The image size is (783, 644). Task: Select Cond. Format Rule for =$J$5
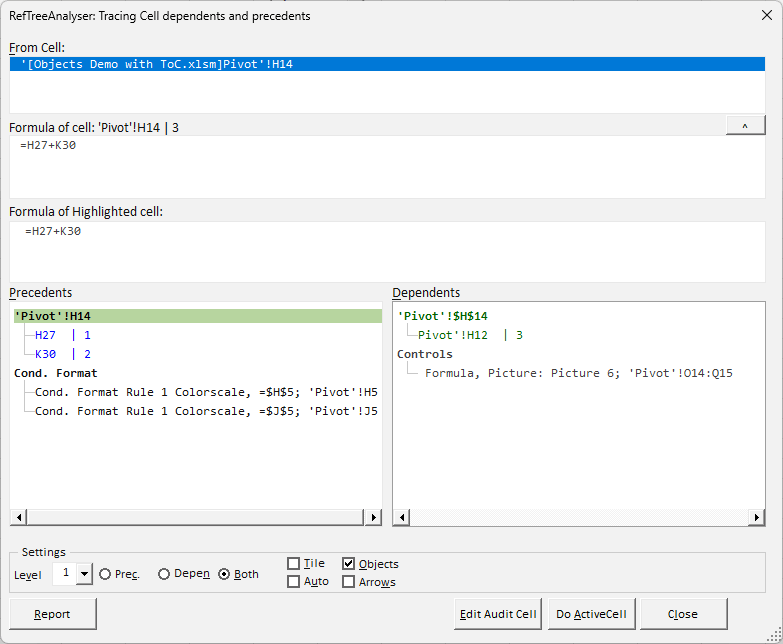[206, 411]
